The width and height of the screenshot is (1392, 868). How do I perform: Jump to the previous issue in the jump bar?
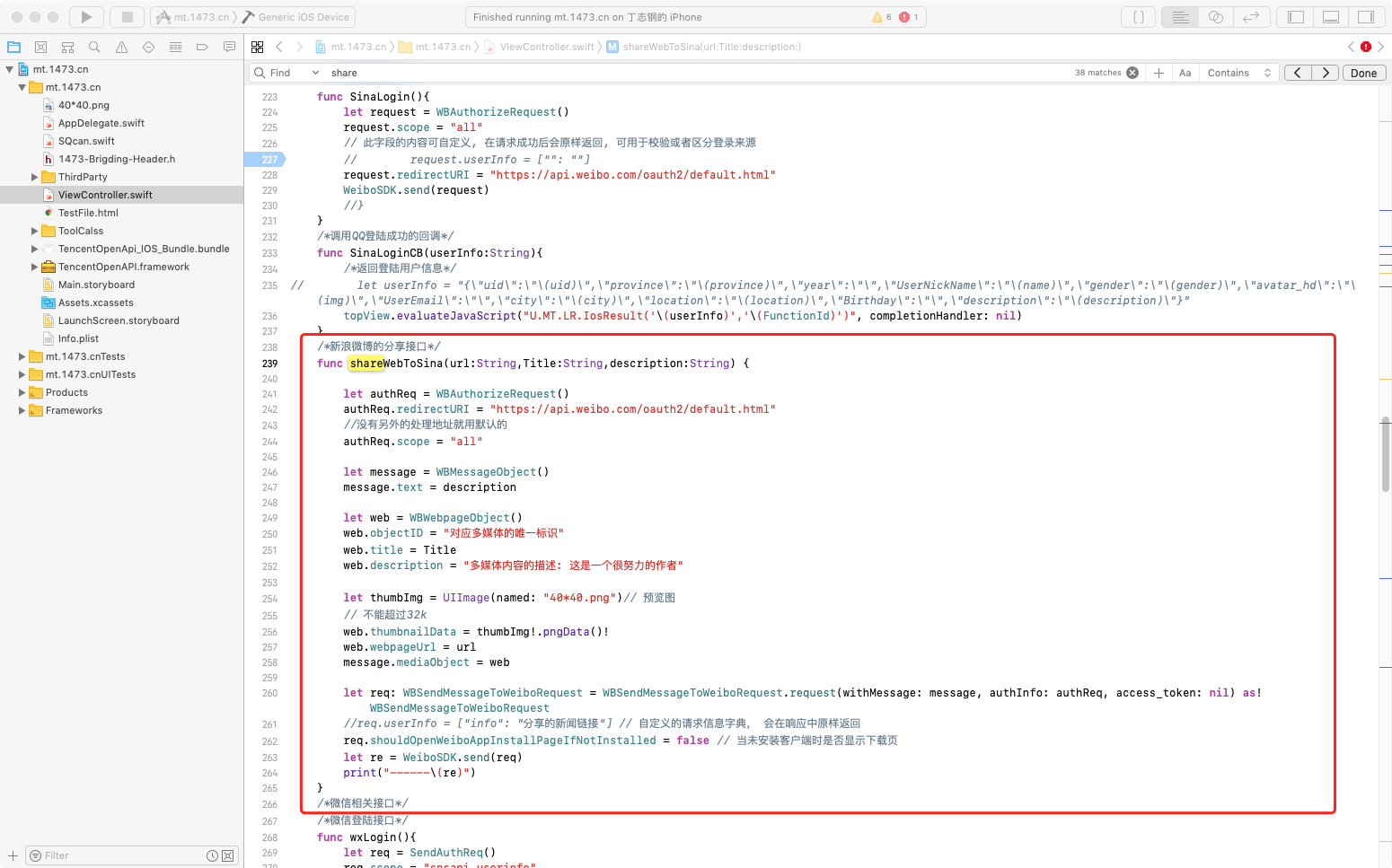[x=1351, y=47]
